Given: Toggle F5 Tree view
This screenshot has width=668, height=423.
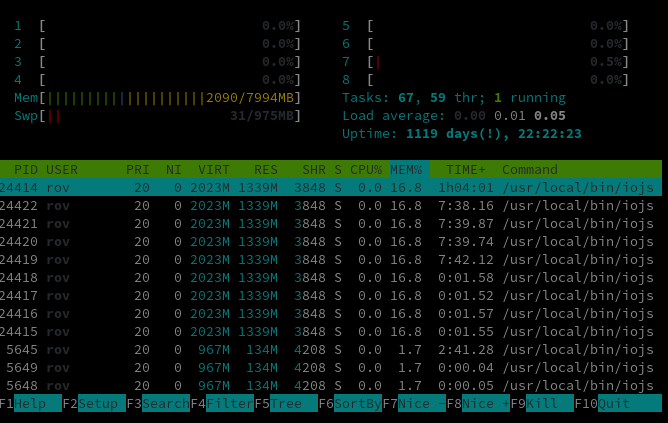Looking at the screenshot, I should click(286, 403).
